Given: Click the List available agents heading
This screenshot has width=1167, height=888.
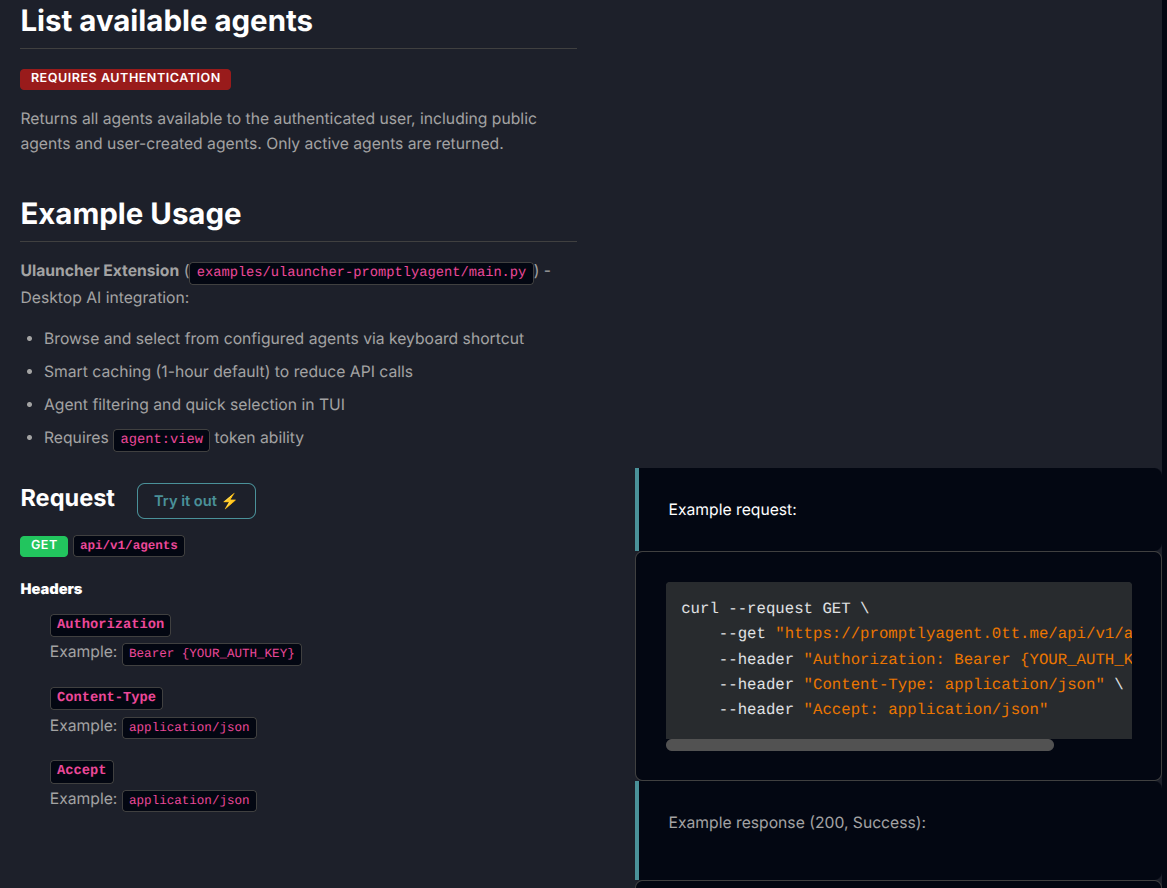Looking at the screenshot, I should pyautogui.click(x=167, y=21).
